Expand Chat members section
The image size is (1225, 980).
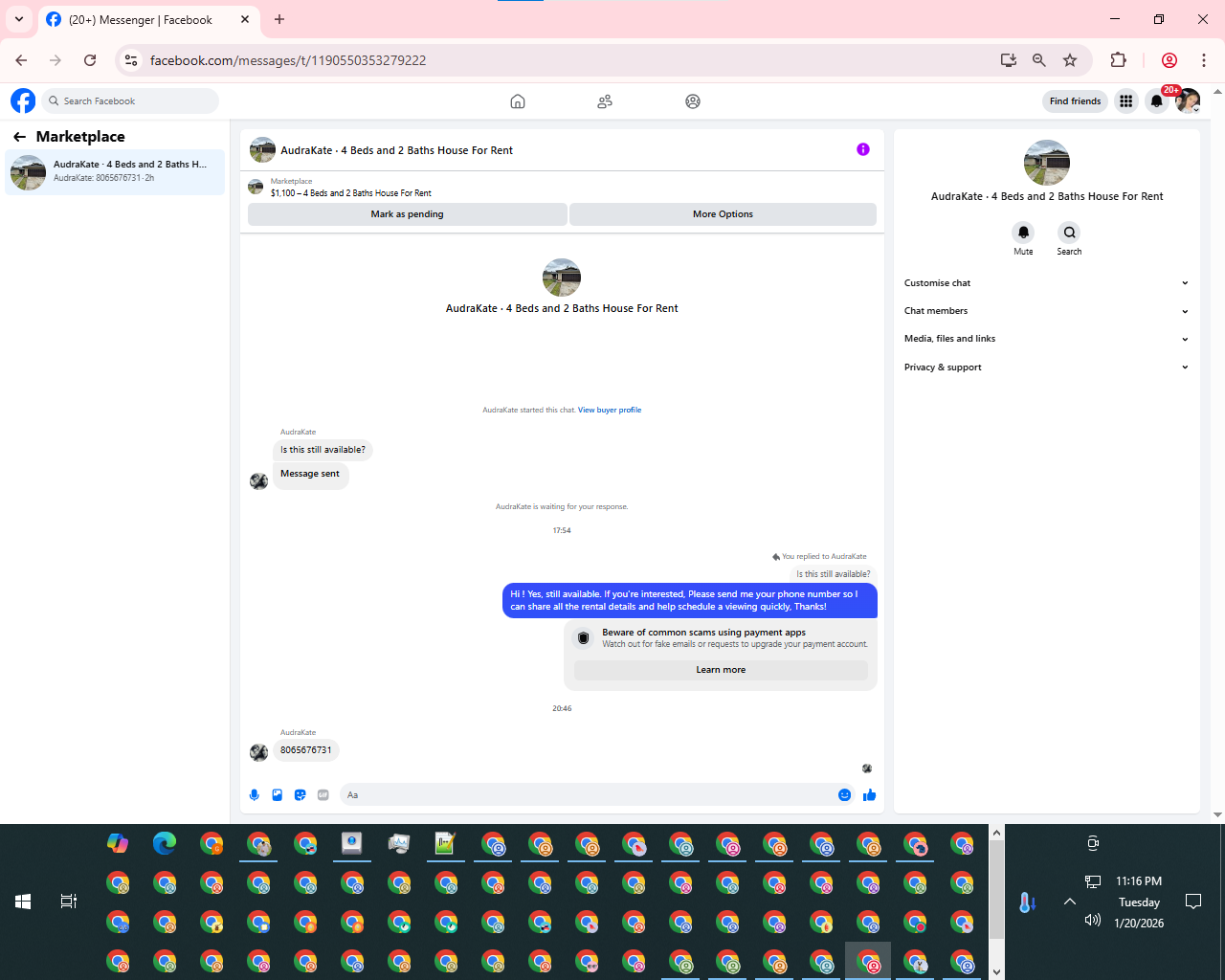1046,311
